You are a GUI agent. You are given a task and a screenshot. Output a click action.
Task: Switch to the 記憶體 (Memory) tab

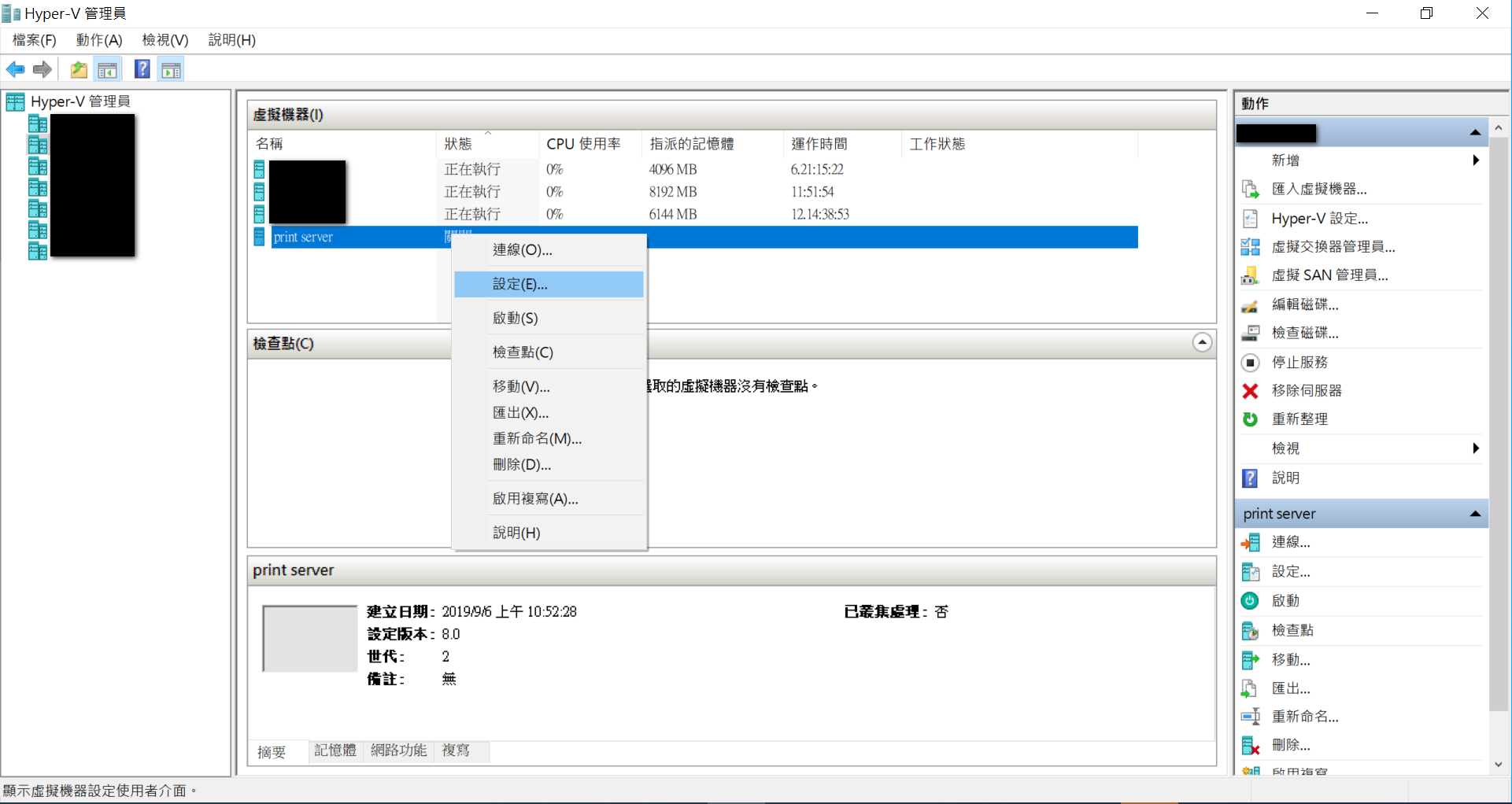(335, 751)
